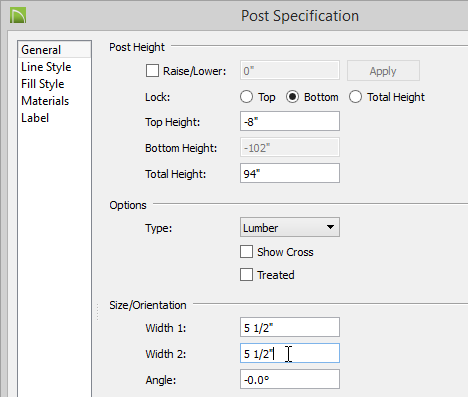The image size is (468, 397).
Task: Go to the Fill Style panel
Action: click(x=43, y=84)
